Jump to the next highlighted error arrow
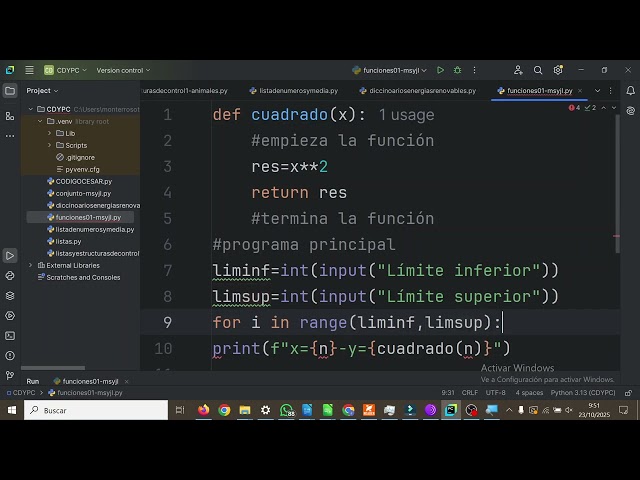The width and height of the screenshot is (640, 480). 613,108
